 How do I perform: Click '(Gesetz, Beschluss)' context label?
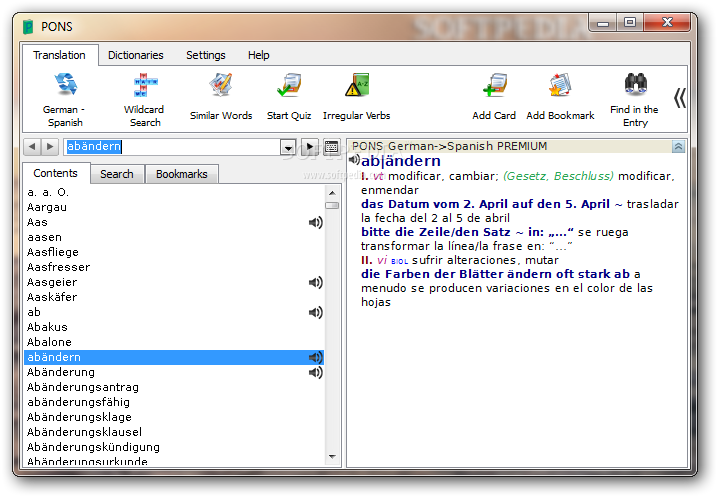[558, 176]
